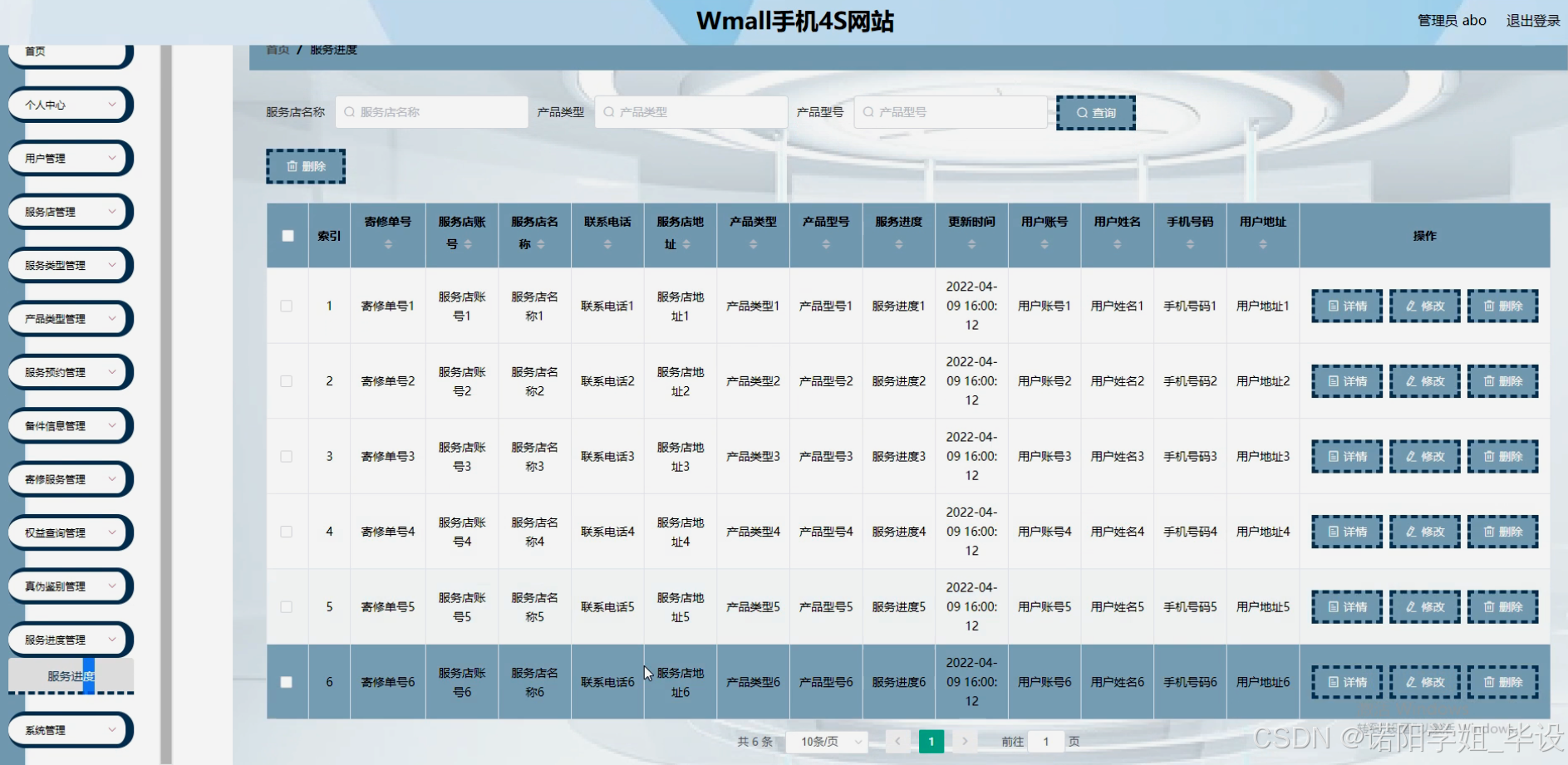This screenshot has height=765, width=1568.
Task: Toggle the select-all checkbox in table header
Action: (287, 236)
